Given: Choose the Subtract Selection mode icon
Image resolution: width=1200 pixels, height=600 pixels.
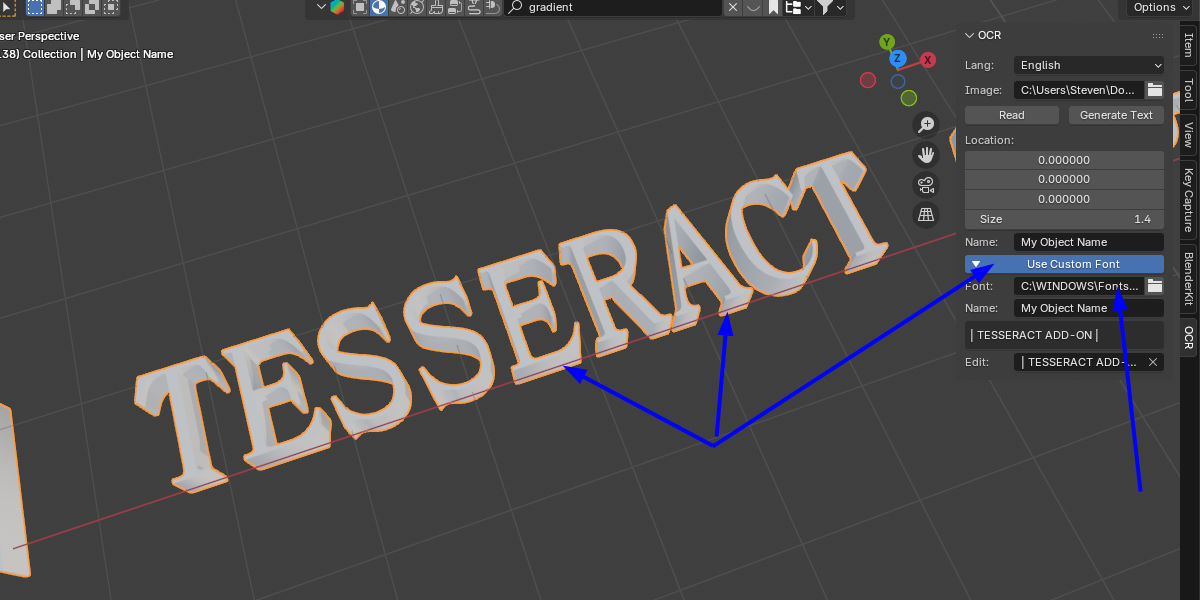Looking at the screenshot, I should point(72,7).
